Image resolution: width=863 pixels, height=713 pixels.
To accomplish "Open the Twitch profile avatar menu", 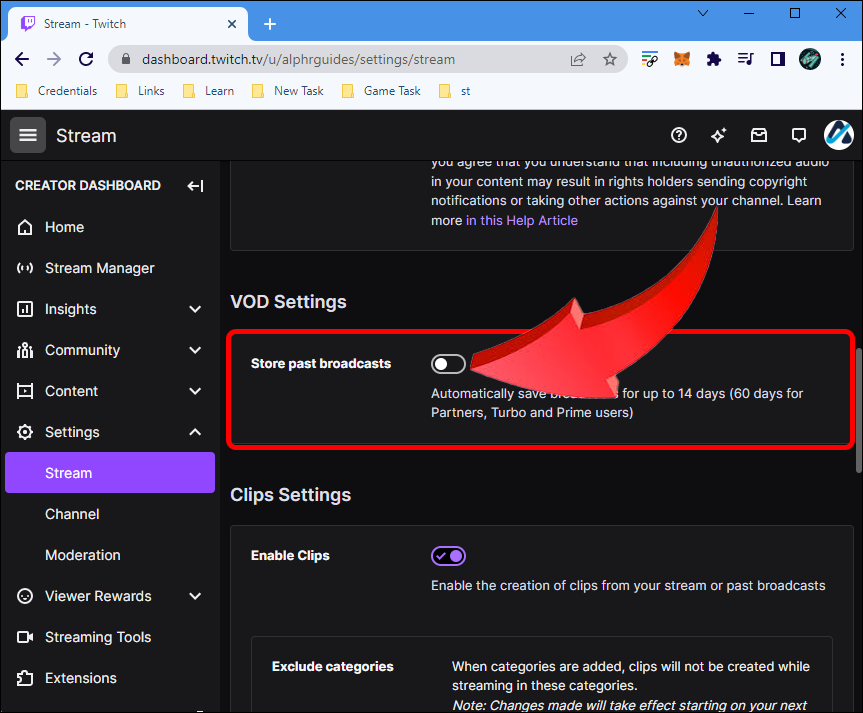I will [x=838, y=135].
